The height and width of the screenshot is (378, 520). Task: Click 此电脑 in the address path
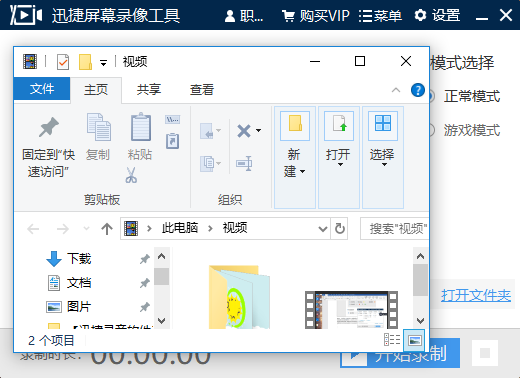180,228
